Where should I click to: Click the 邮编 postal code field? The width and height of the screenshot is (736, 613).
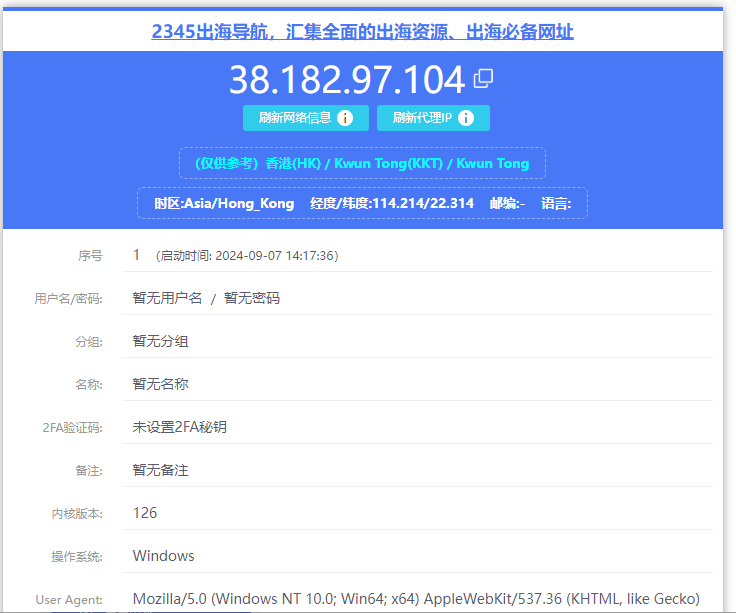pos(507,203)
